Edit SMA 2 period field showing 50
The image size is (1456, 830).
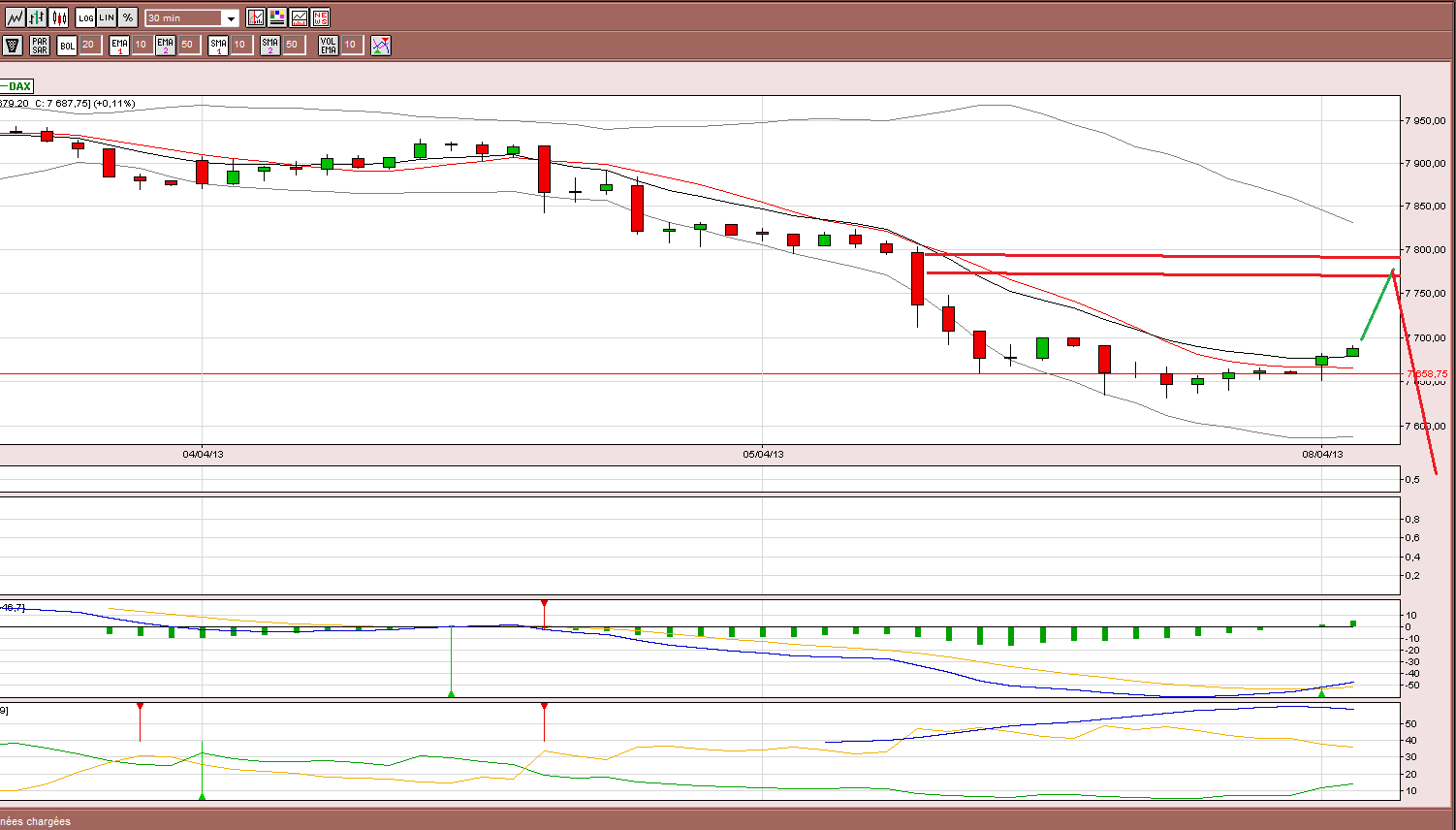[293, 45]
